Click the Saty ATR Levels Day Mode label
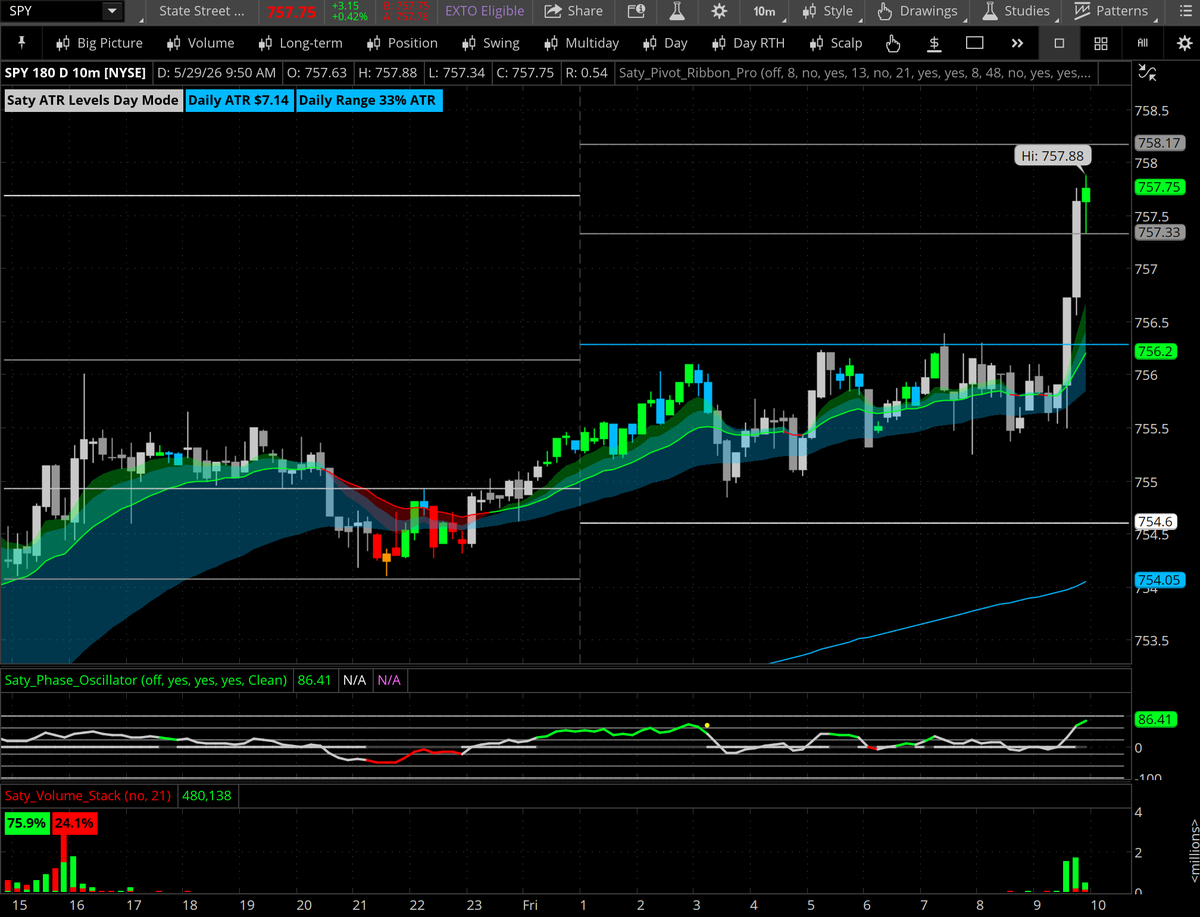Image resolution: width=1200 pixels, height=917 pixels. pos(92,100)
